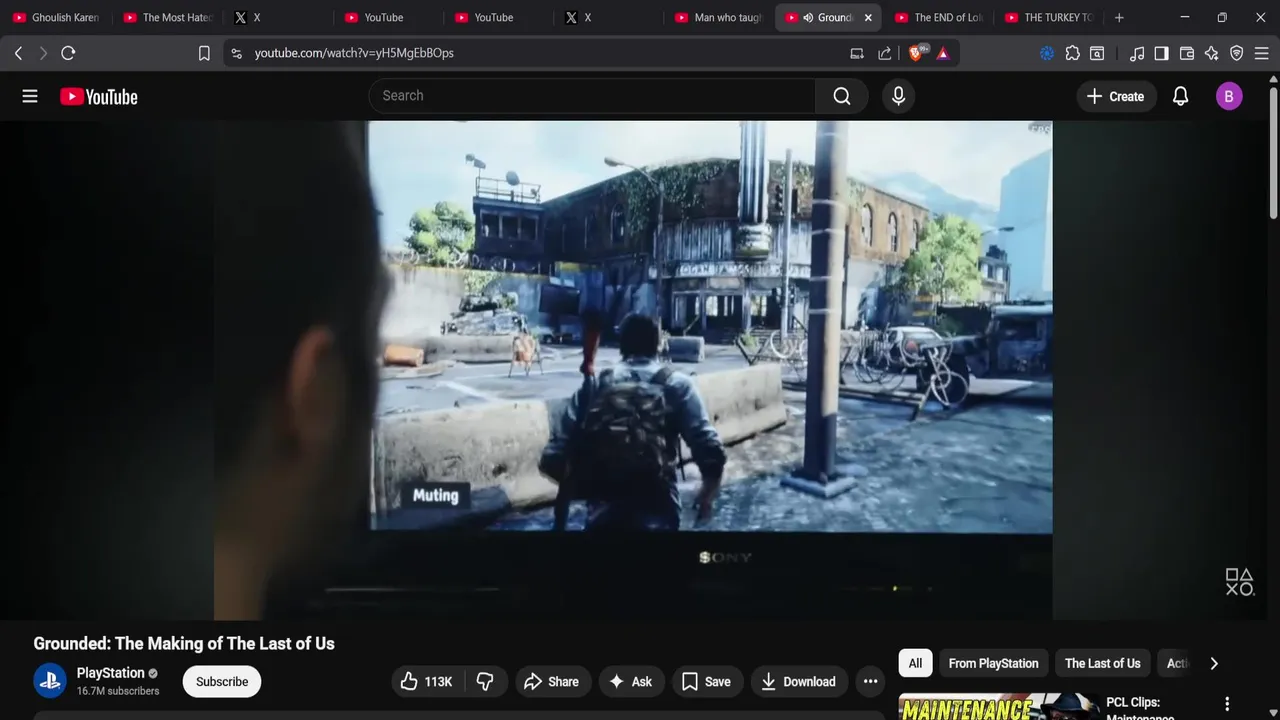Like the video with the thumbs-up button
Viewport: 1280px width, 720px height.
tap(427, 682)
